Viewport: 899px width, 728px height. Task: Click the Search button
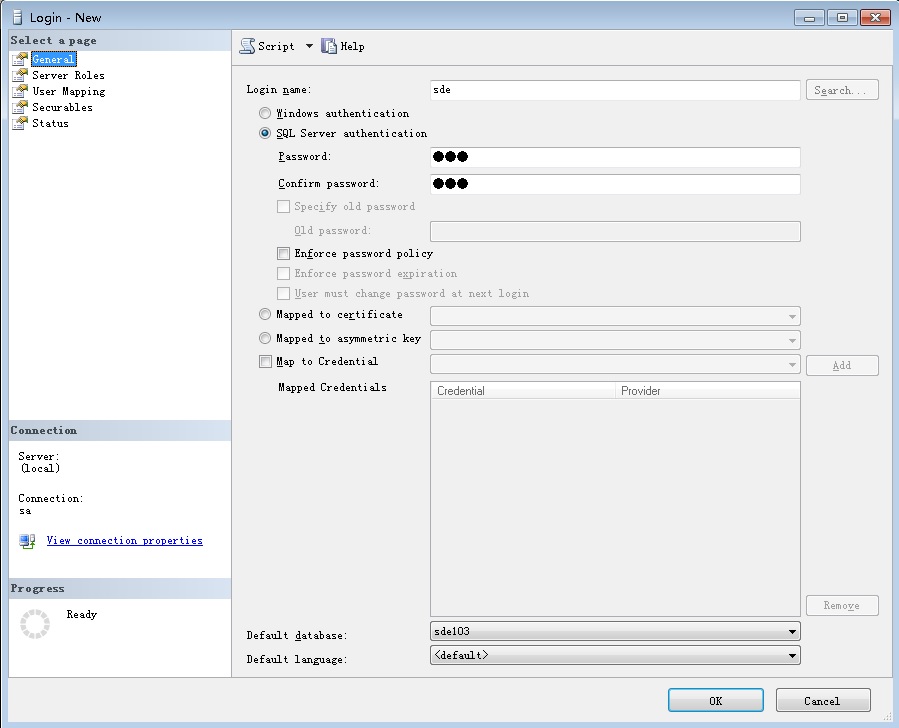coord(842,90)
